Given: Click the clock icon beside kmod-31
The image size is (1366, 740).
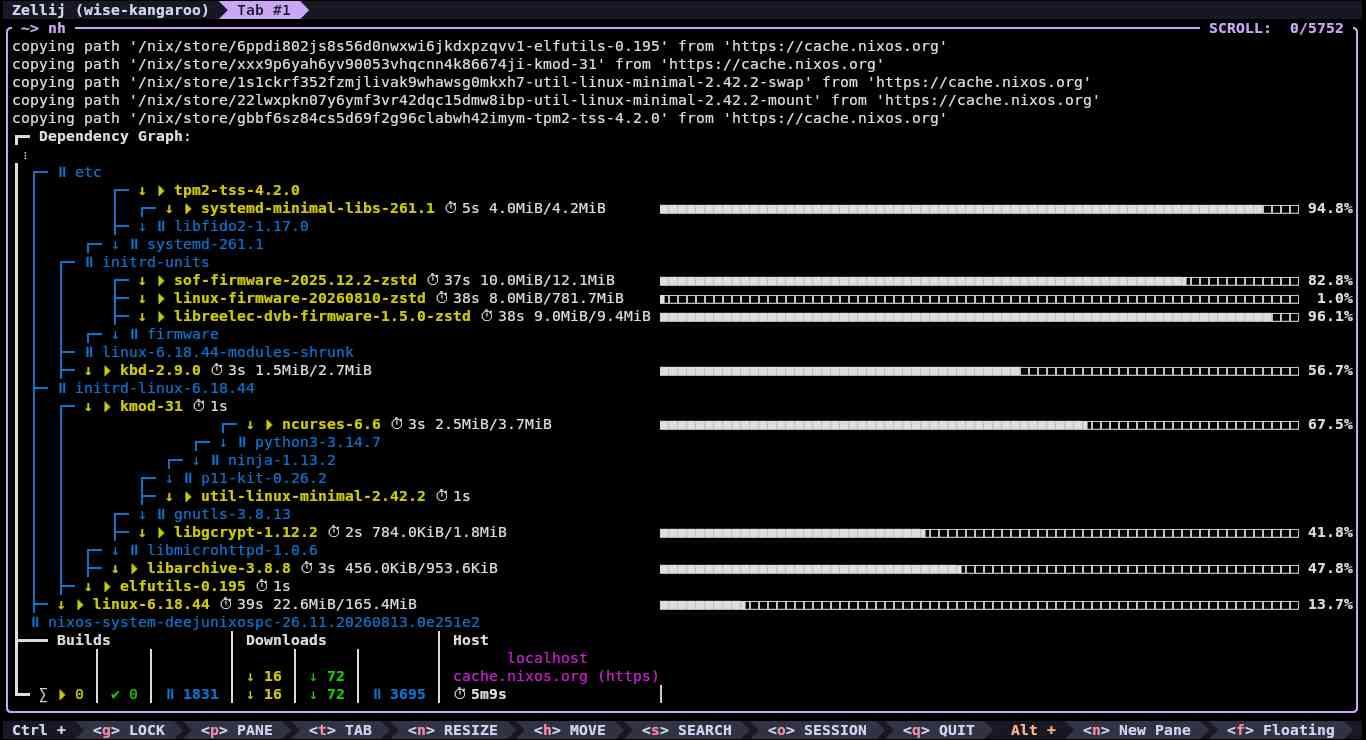Looking at the screenshot, I should [x=198, y=406].
